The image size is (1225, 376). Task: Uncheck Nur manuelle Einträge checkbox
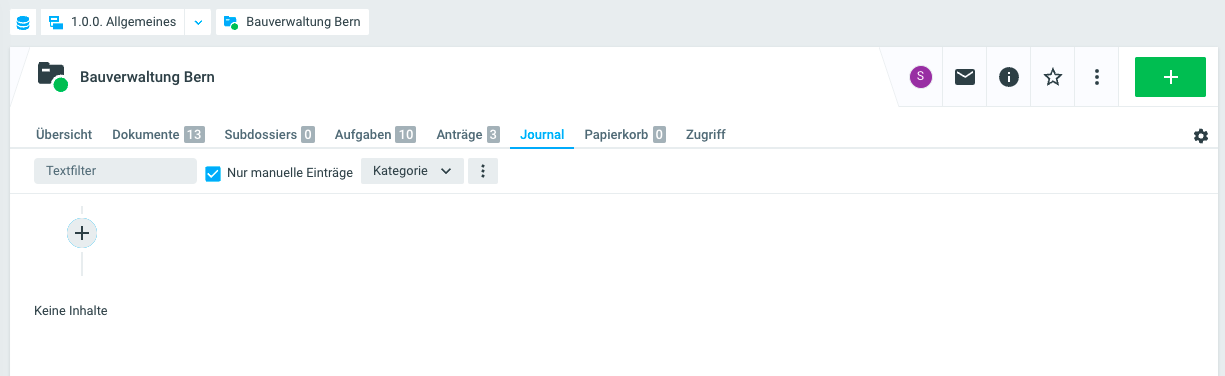click(x=212, y=173)
